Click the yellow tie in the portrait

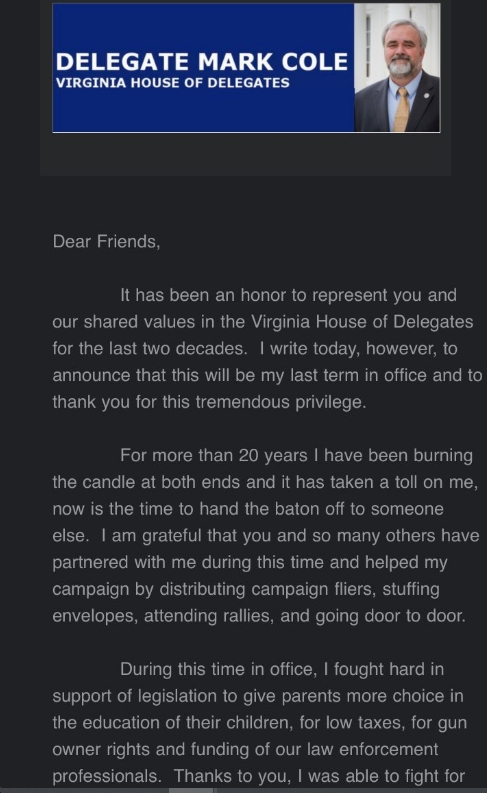coord(402,109)
